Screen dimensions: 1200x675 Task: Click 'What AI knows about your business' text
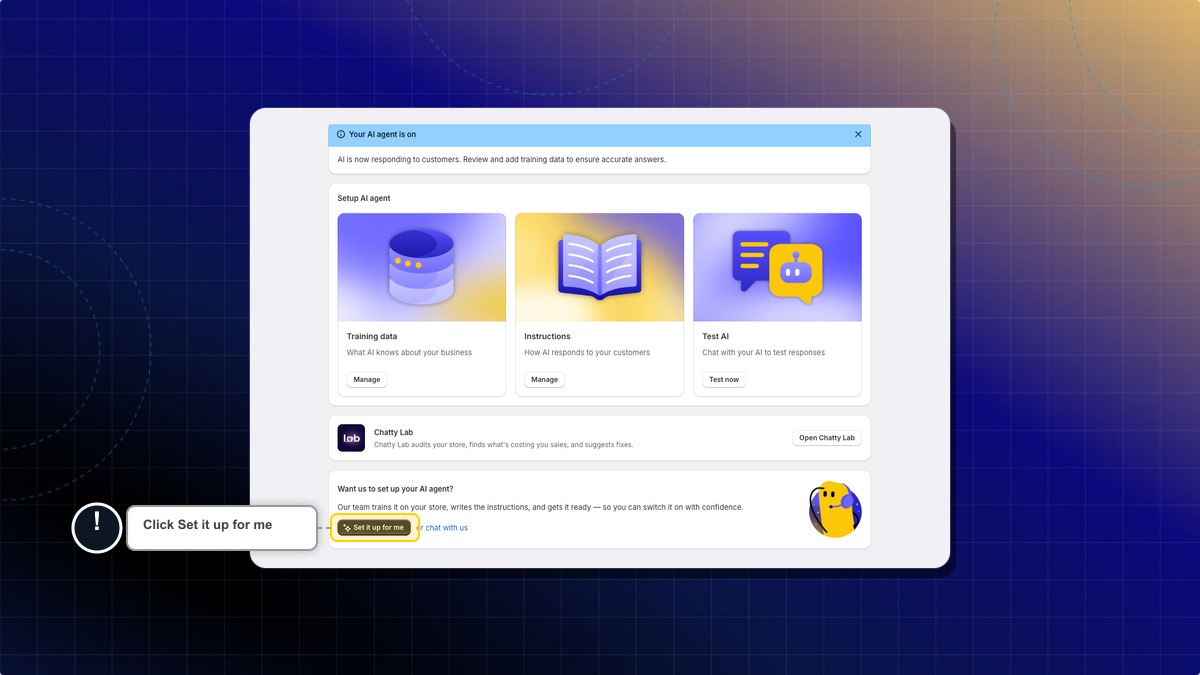[409, 353]
